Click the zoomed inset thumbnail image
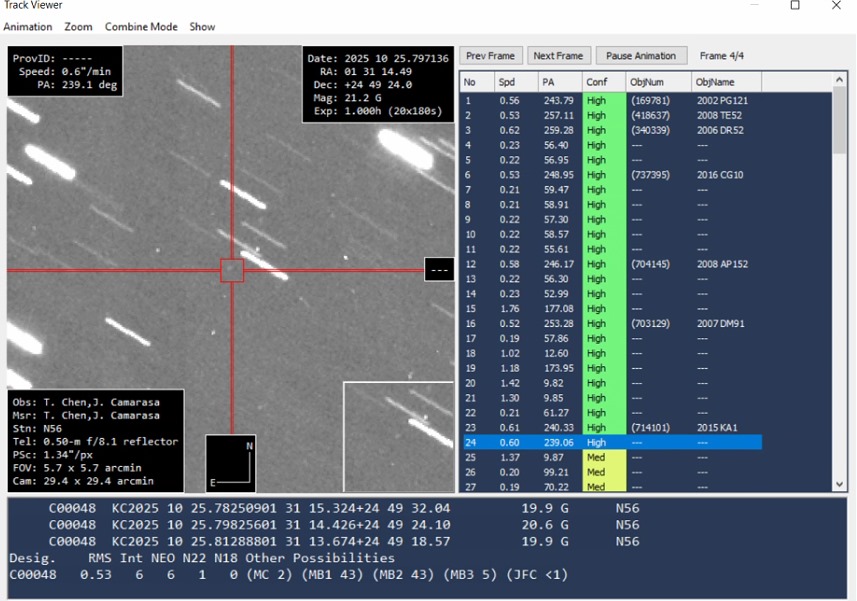Image resolution: width=857 pixels, height=601 pixels. click(x=398, y=437)
